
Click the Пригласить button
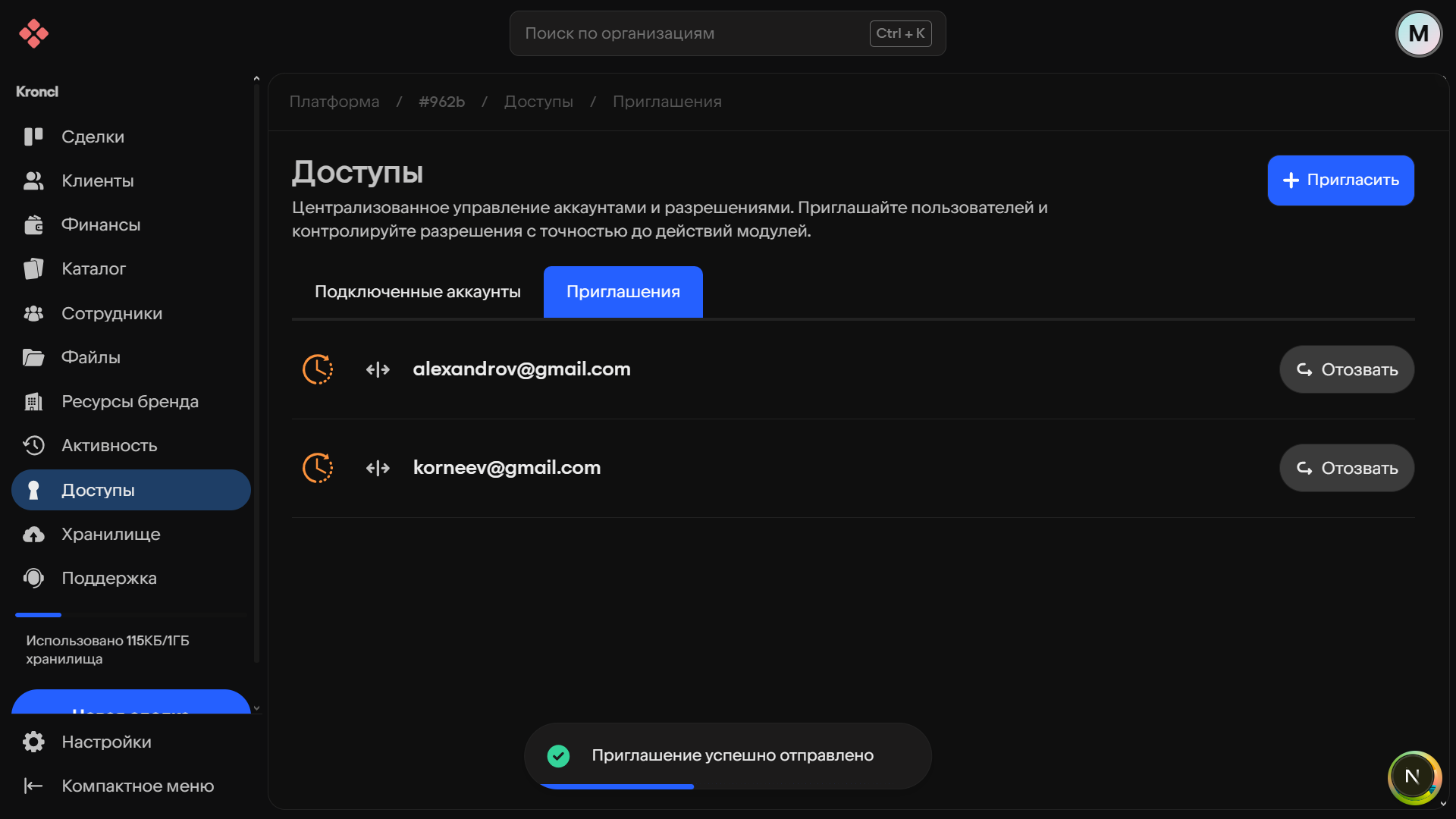coord(1340,180)
